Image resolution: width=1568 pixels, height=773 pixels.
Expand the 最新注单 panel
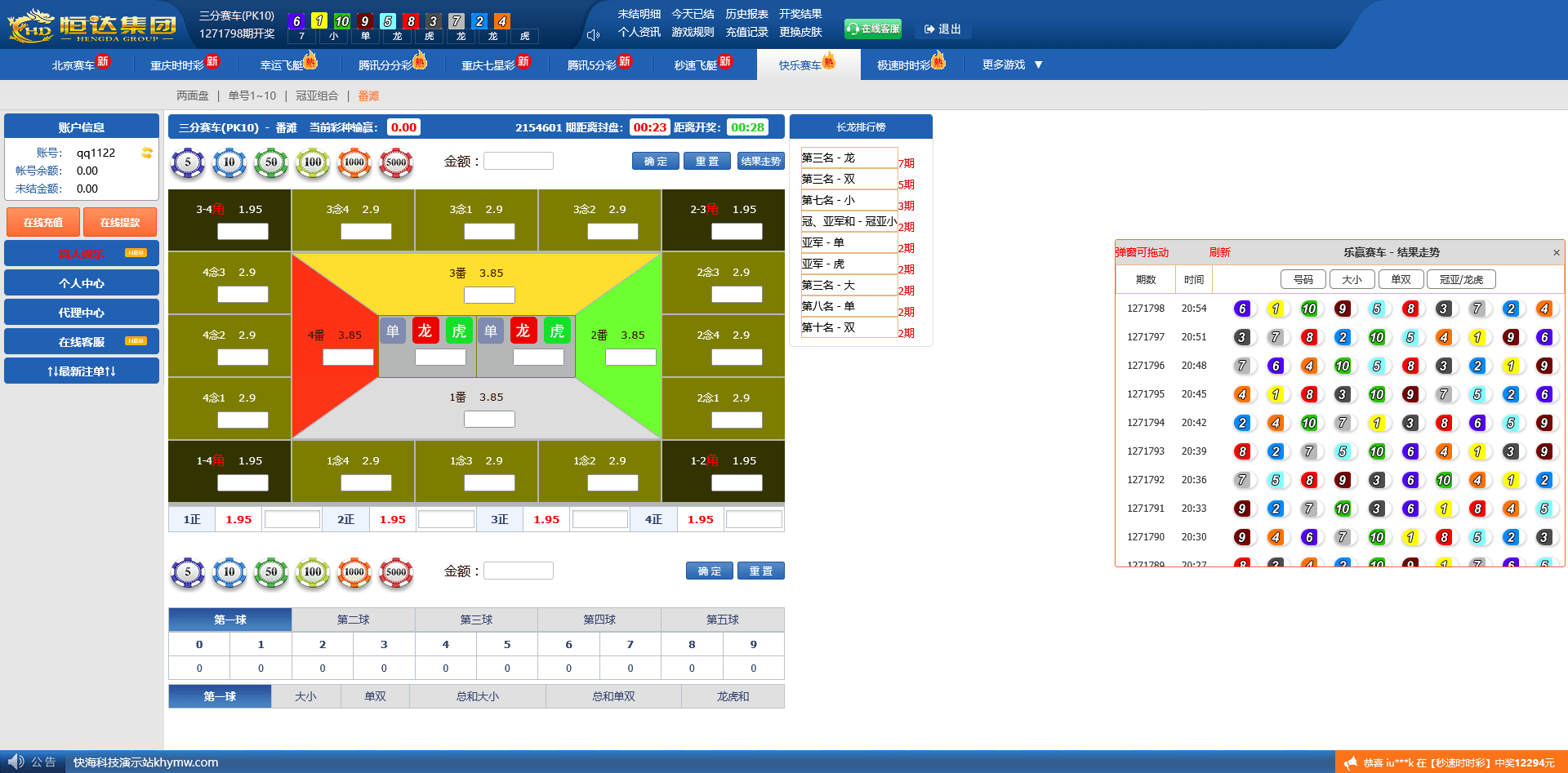[x=82, y=371]
